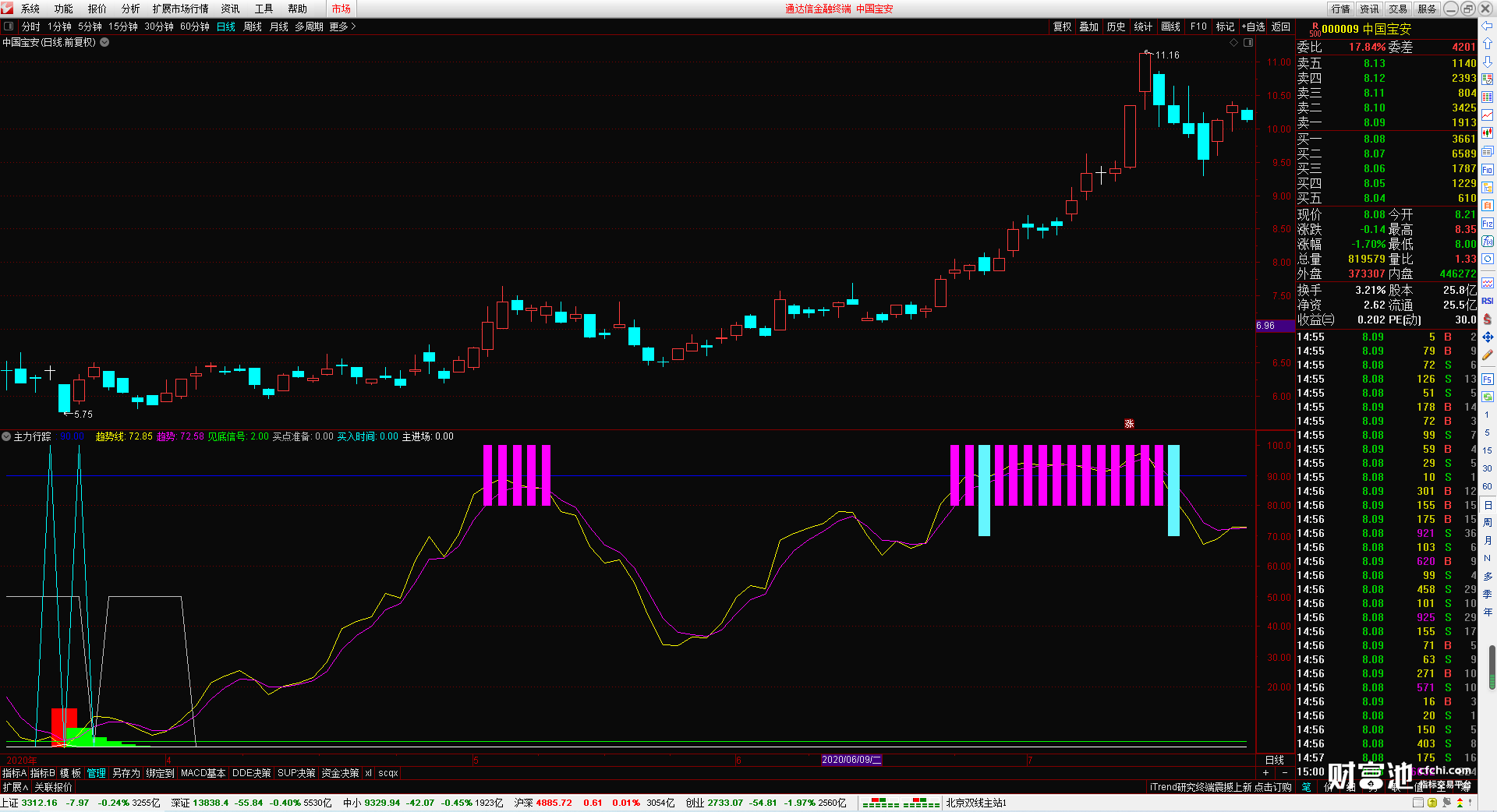Click the RSI indicator sidebar icon
The height and width of the screenshot is (812, 1497).
click(1488, 301)
